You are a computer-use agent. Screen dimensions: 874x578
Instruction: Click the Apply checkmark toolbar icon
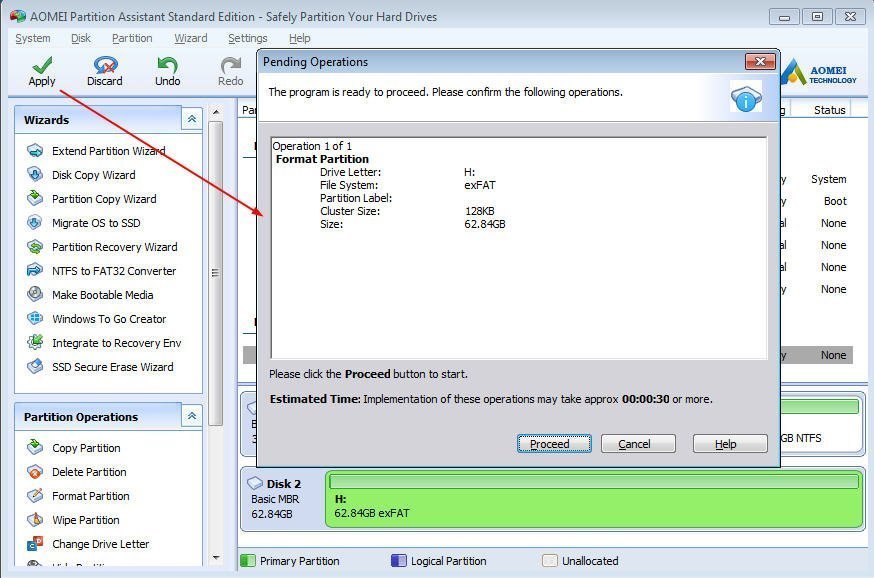pyautogui.click(x=42, y=65)
